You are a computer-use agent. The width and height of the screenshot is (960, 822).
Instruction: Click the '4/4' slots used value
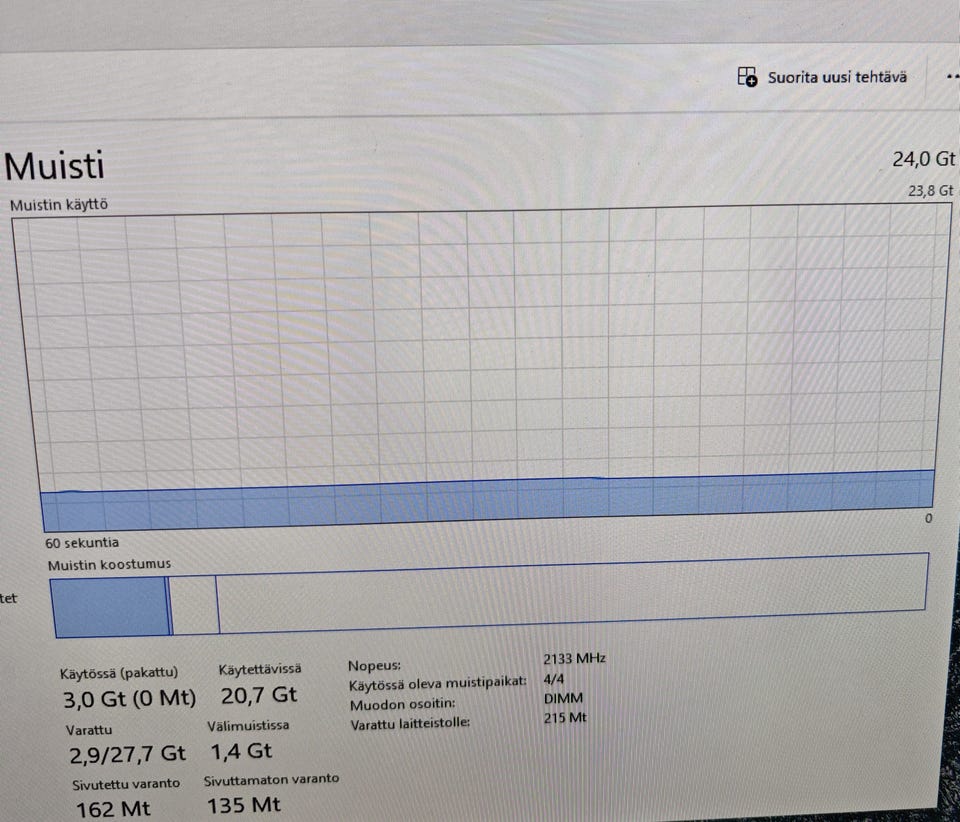click(x=553, y=679)
